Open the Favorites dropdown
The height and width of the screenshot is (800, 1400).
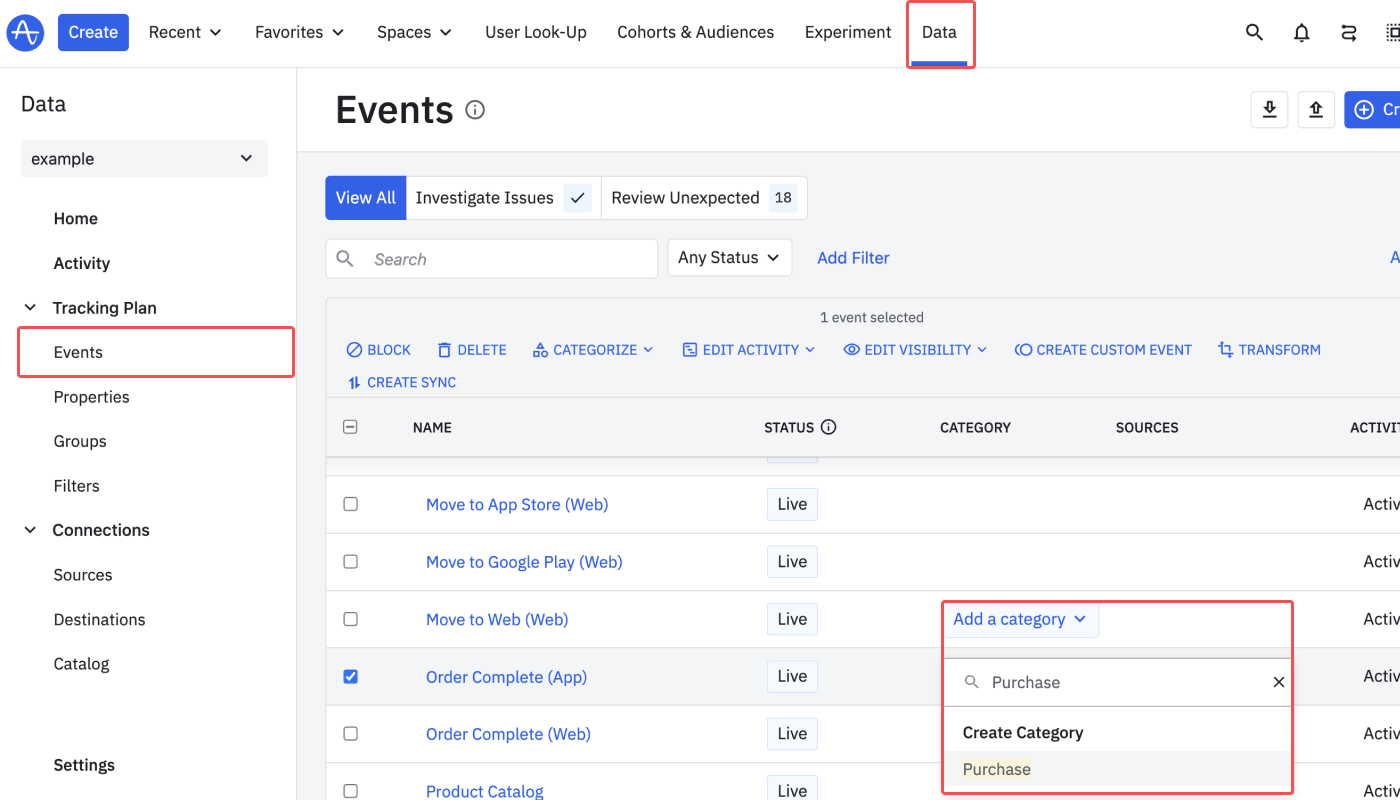click(x=299, y=32)
